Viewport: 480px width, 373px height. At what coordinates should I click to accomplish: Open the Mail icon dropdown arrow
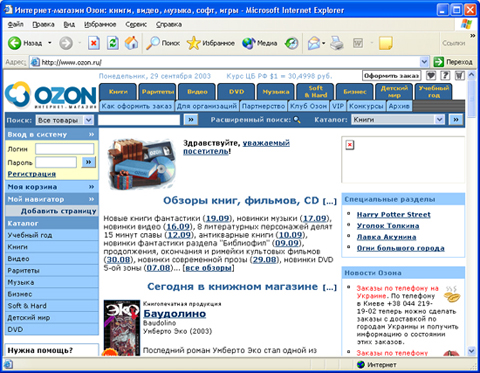click(323, 43)
